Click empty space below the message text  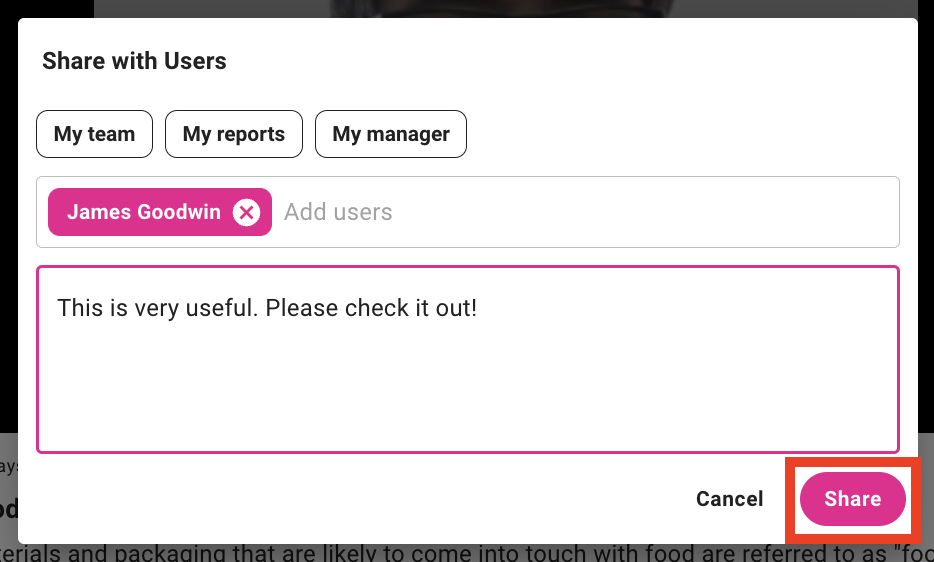[468, 400]
